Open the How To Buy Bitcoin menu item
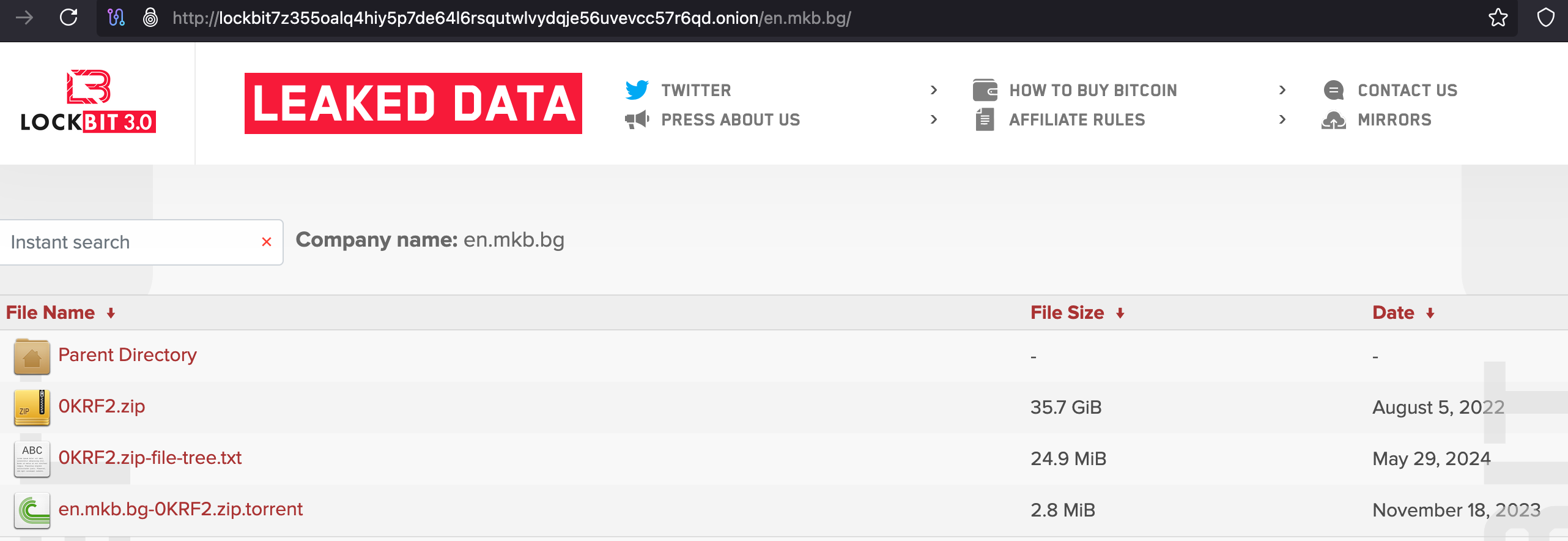This screenshot has height=541, width=1568. click(x=1093, y=90)
